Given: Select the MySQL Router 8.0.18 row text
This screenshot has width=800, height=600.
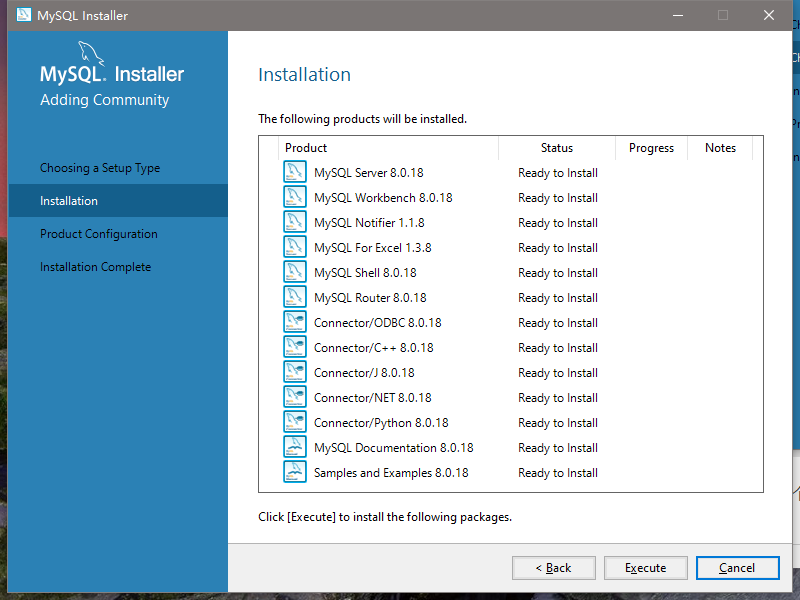Looking at the screenshot, I should click(370, 298).
